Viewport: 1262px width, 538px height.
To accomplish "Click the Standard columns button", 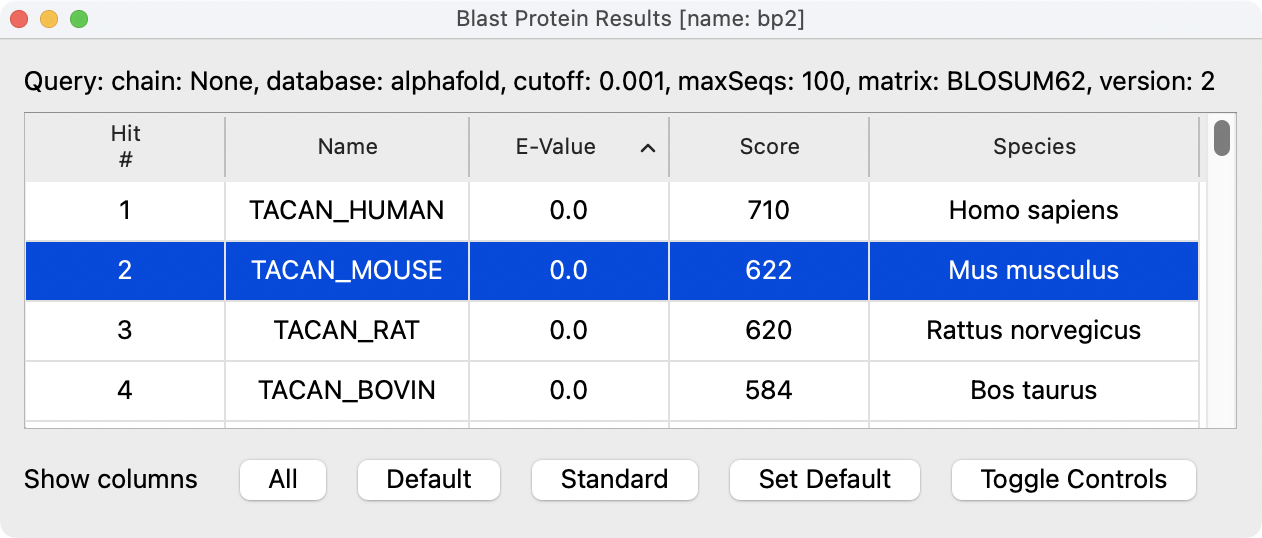I will point(614,480).
